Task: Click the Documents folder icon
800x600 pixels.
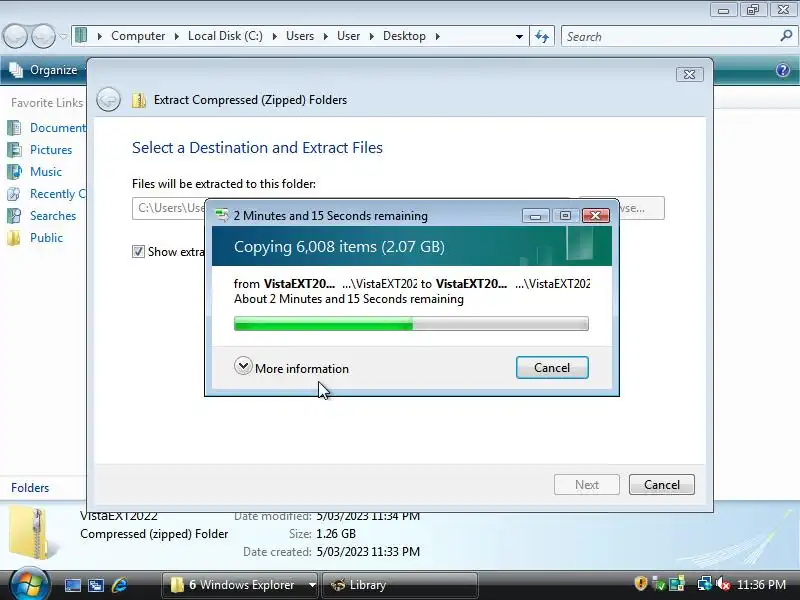Action: [x=14, y=128]
